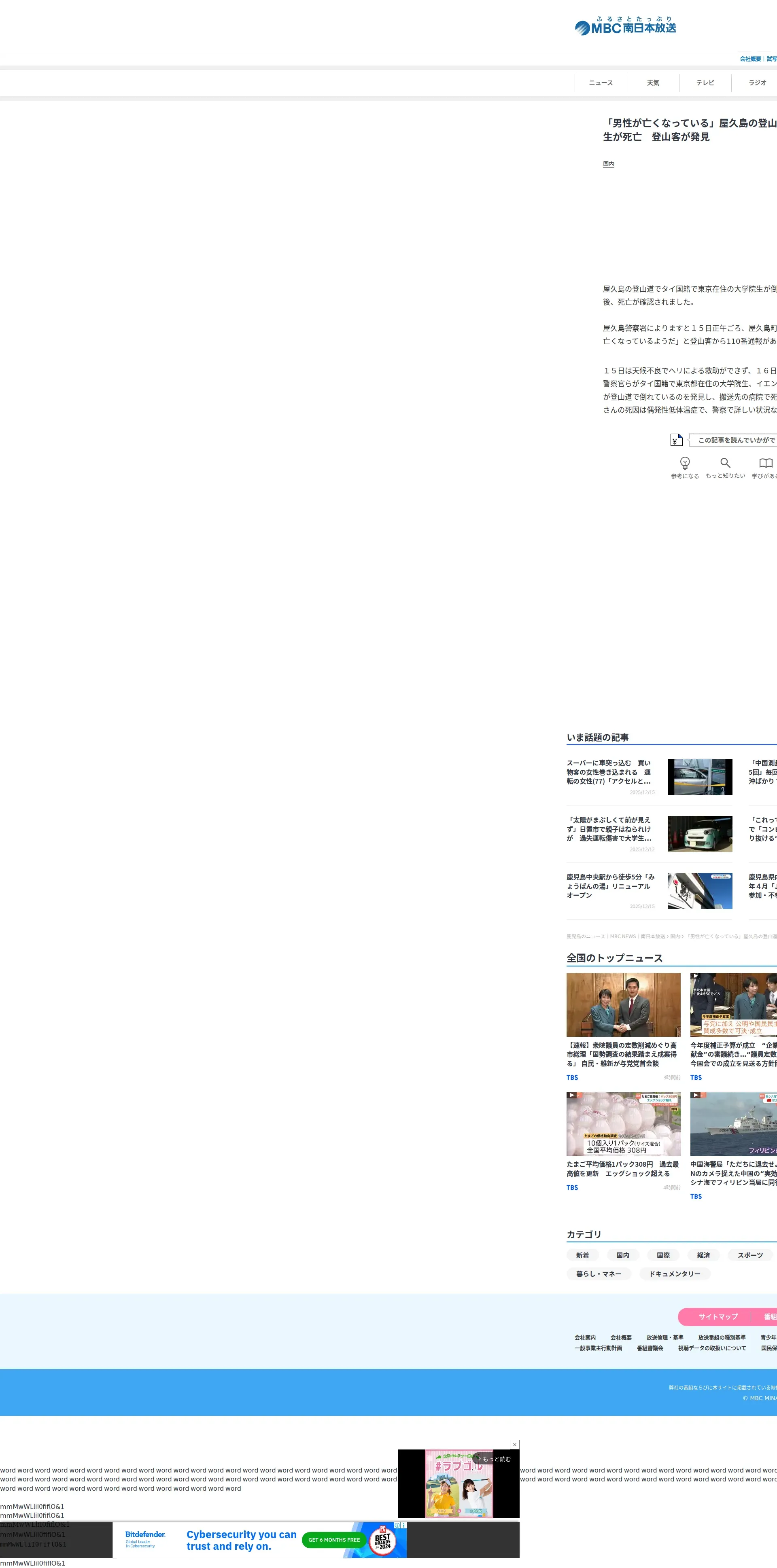Image resolution: width=777 pixels, height=1568 pixels.
Task: Open the car crashed into supermarket thumbnail
Action: (x=700, y=777)
